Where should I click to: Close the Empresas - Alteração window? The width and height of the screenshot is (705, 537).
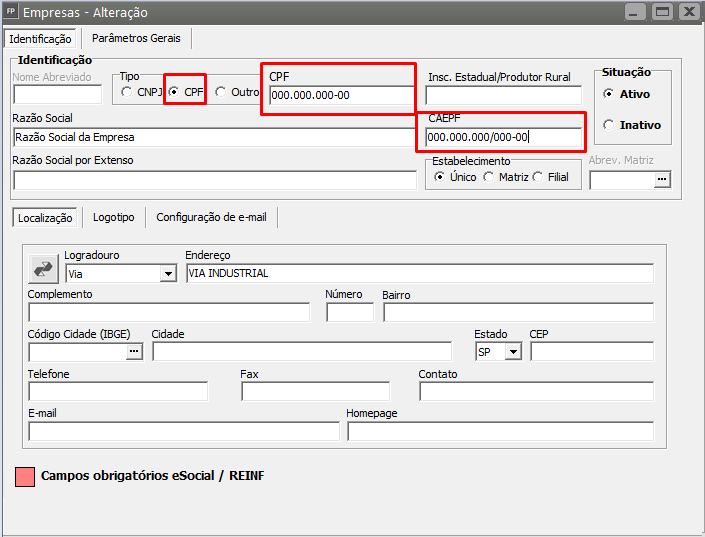coord(688,12)
